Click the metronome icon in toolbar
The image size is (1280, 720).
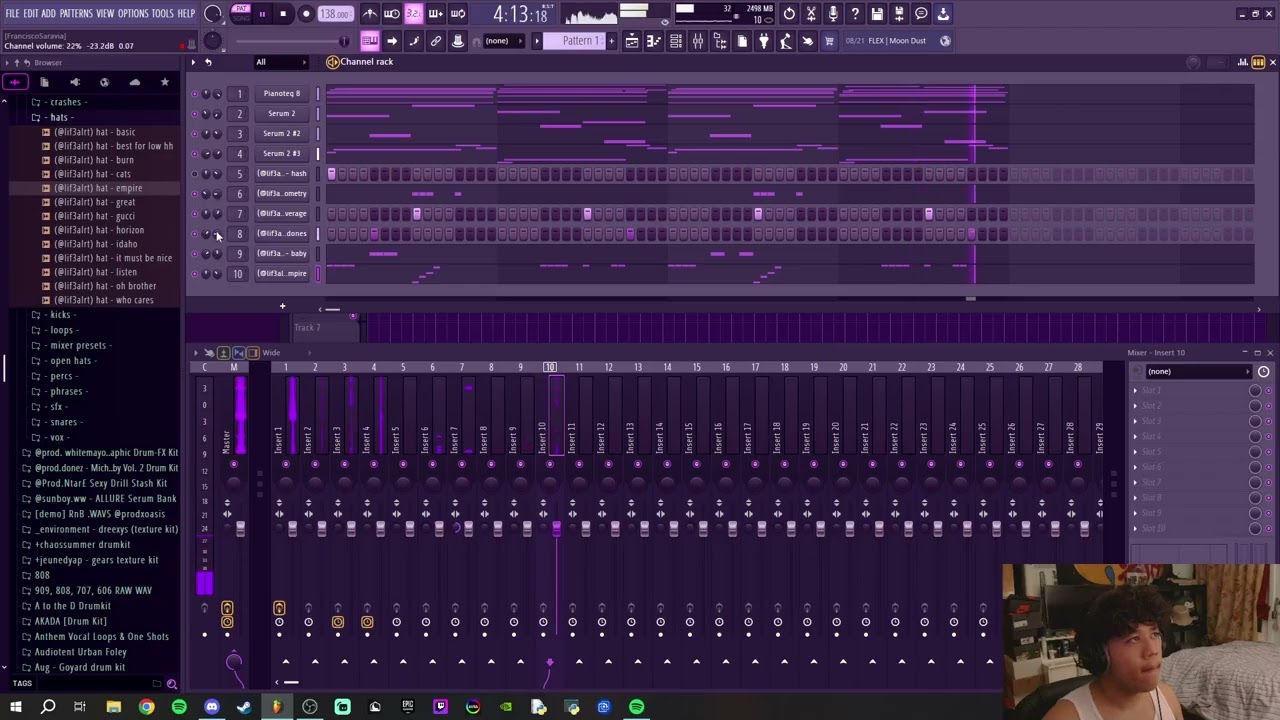[x=370, y=14]
